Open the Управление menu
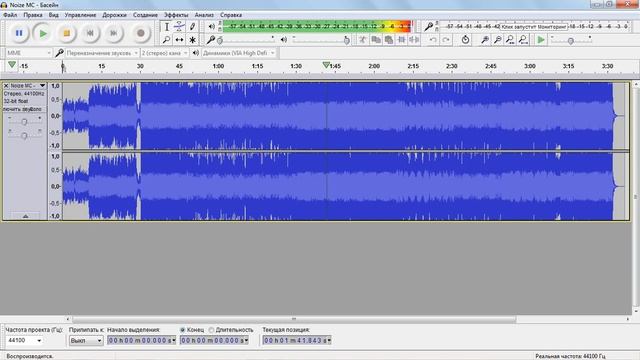 click(80, 15)
